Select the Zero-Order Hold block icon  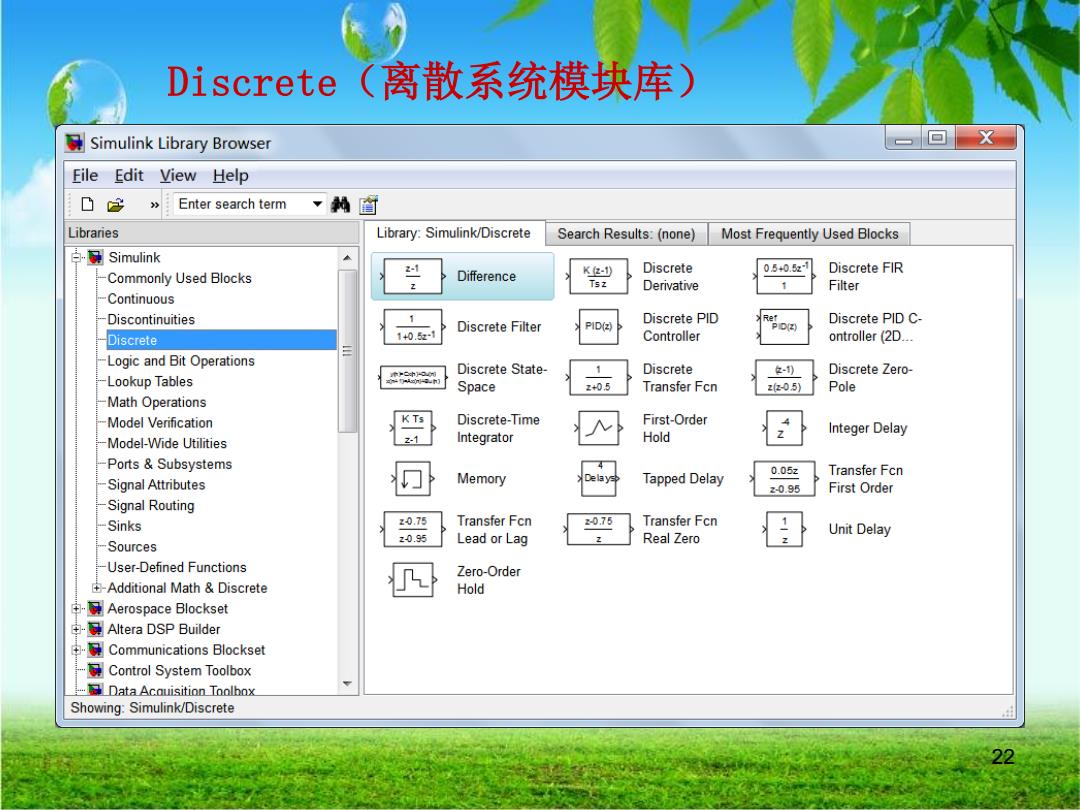[x=413, y=580]
